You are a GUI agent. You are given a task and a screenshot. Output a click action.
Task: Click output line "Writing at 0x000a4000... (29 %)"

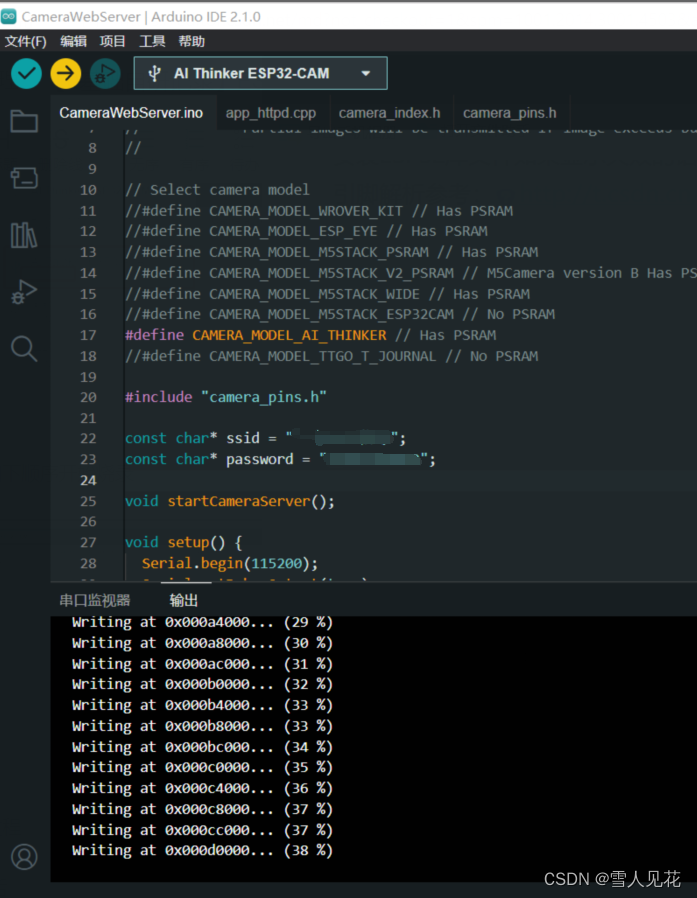[x=202, y=622]
